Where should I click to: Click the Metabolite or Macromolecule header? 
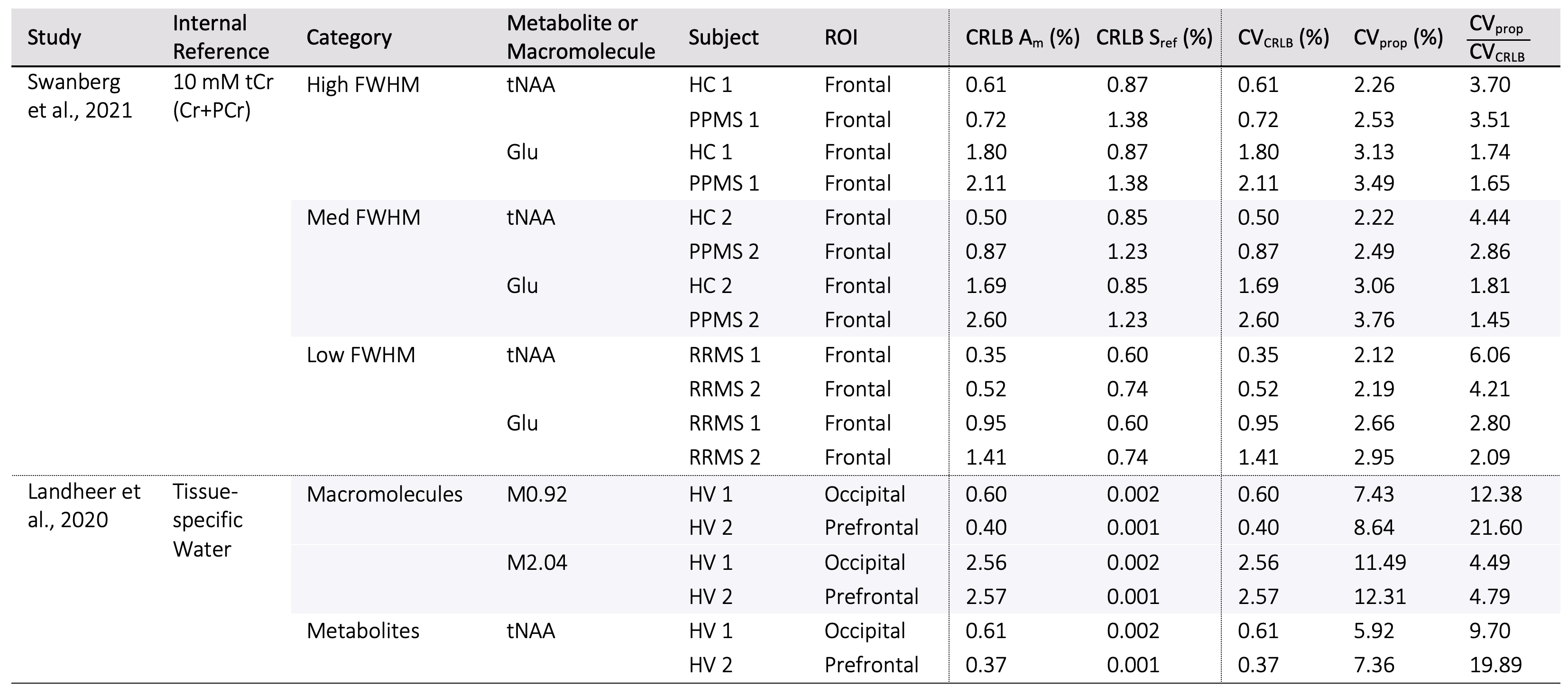(x=580, y=37)
